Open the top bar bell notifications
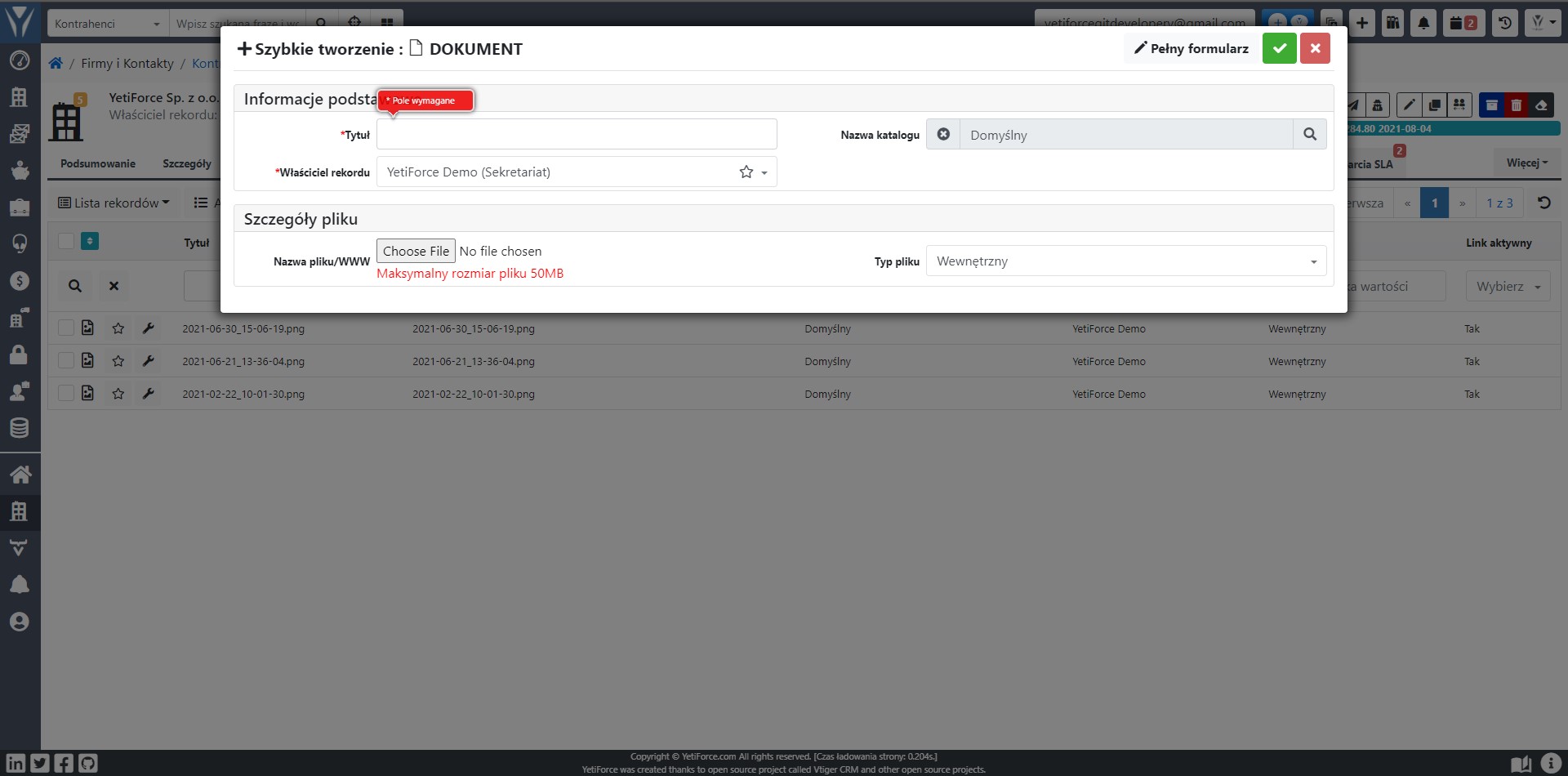This screenshot has height=776, width=1568. (1423, 23)
